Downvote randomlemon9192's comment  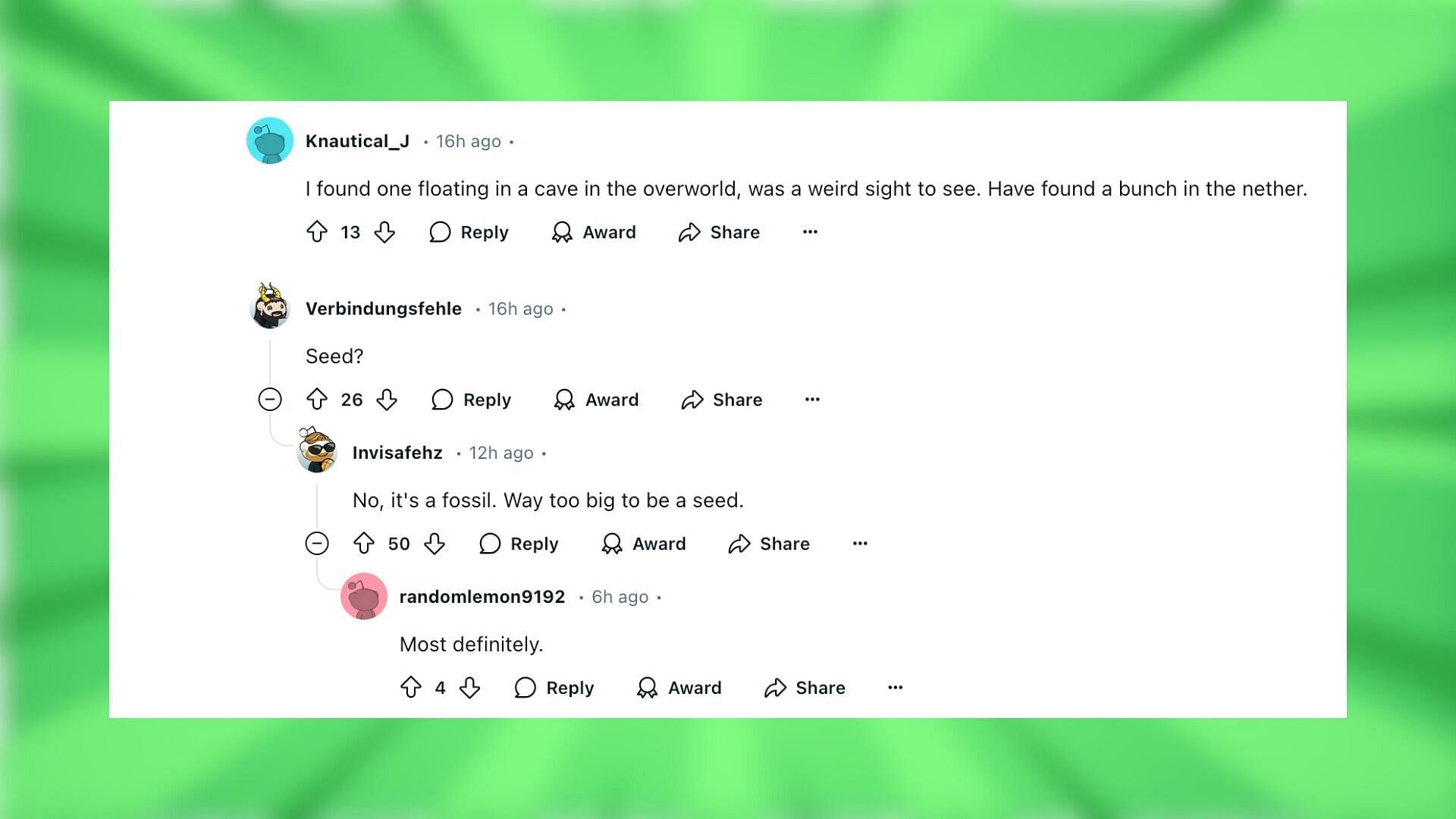click(469, 688)
